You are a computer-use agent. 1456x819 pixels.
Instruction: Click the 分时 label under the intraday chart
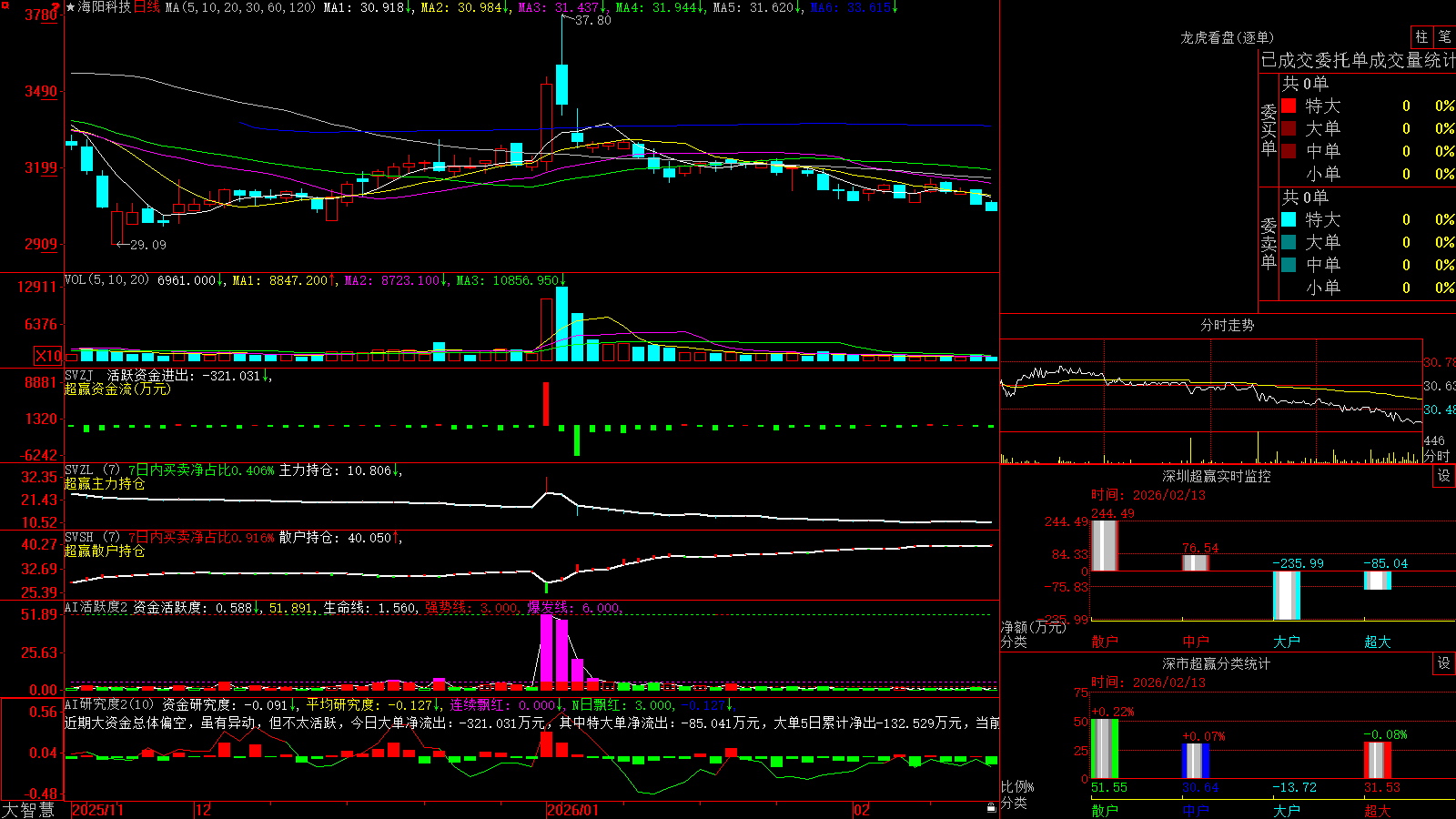[x=1437, y=456]
